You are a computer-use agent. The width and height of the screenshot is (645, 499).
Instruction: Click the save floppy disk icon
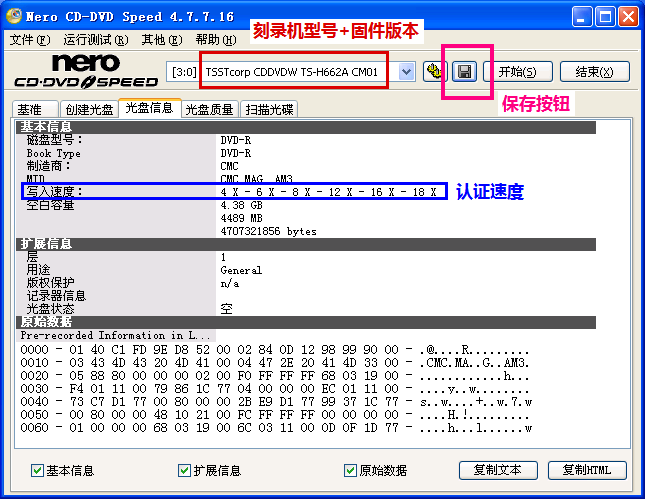(464, 71)
